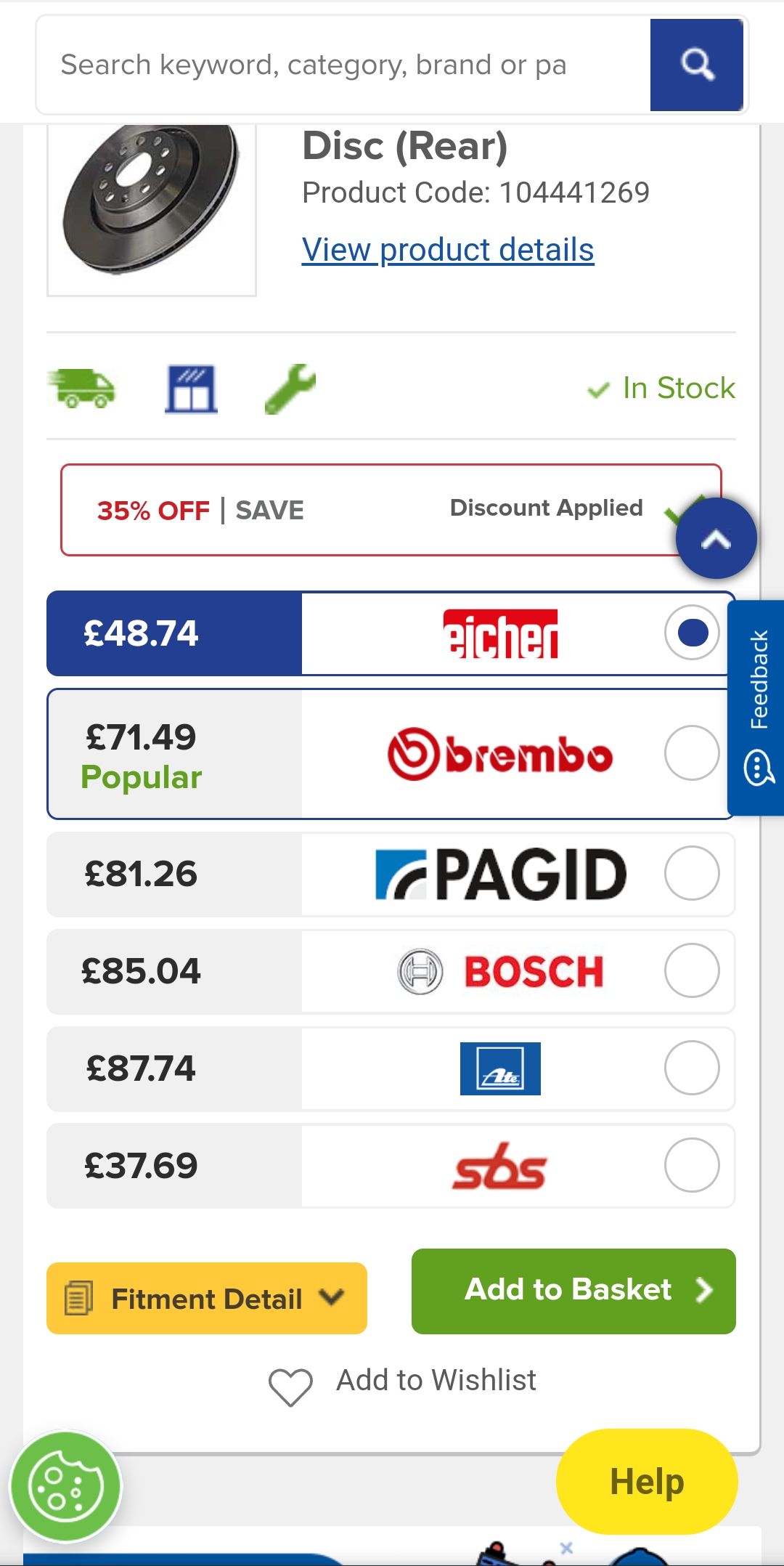784x1566 pixels.
Task: Choose the Pagid £81.26 radio option
Action: [x=691, y=873]
